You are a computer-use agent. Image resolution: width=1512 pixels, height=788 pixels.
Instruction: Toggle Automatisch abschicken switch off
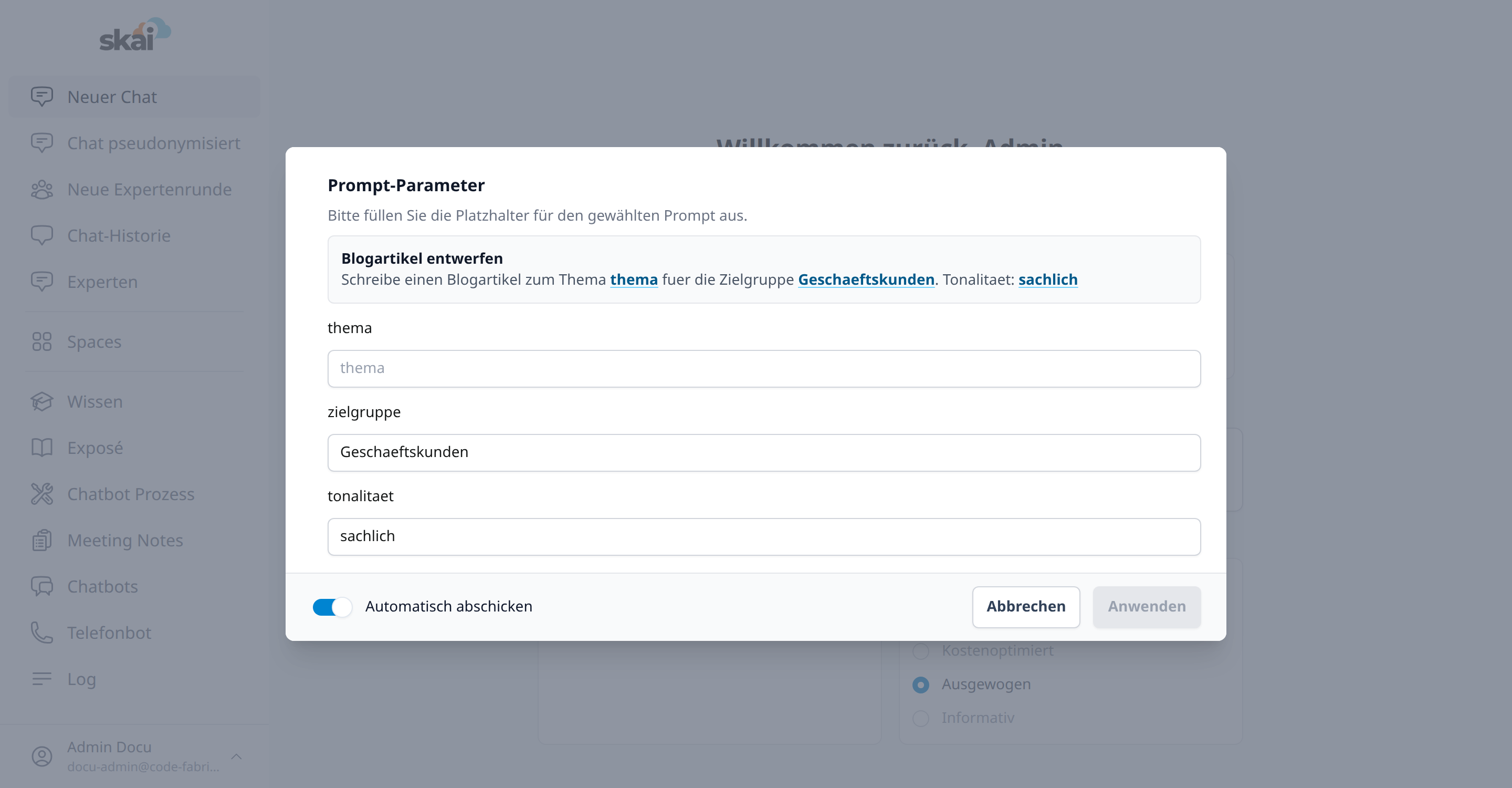[332, 607]
